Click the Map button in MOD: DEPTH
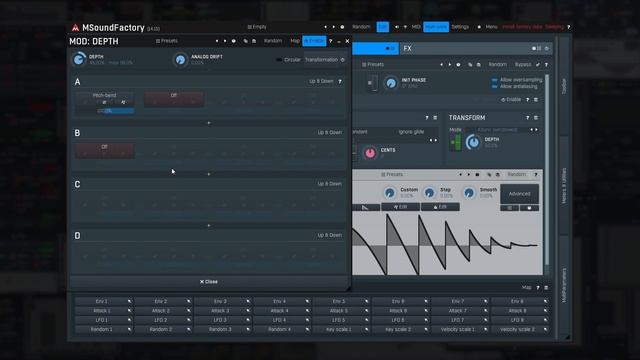Image resolution: width=640 pixels, height=360 pixels. (295, 41)
